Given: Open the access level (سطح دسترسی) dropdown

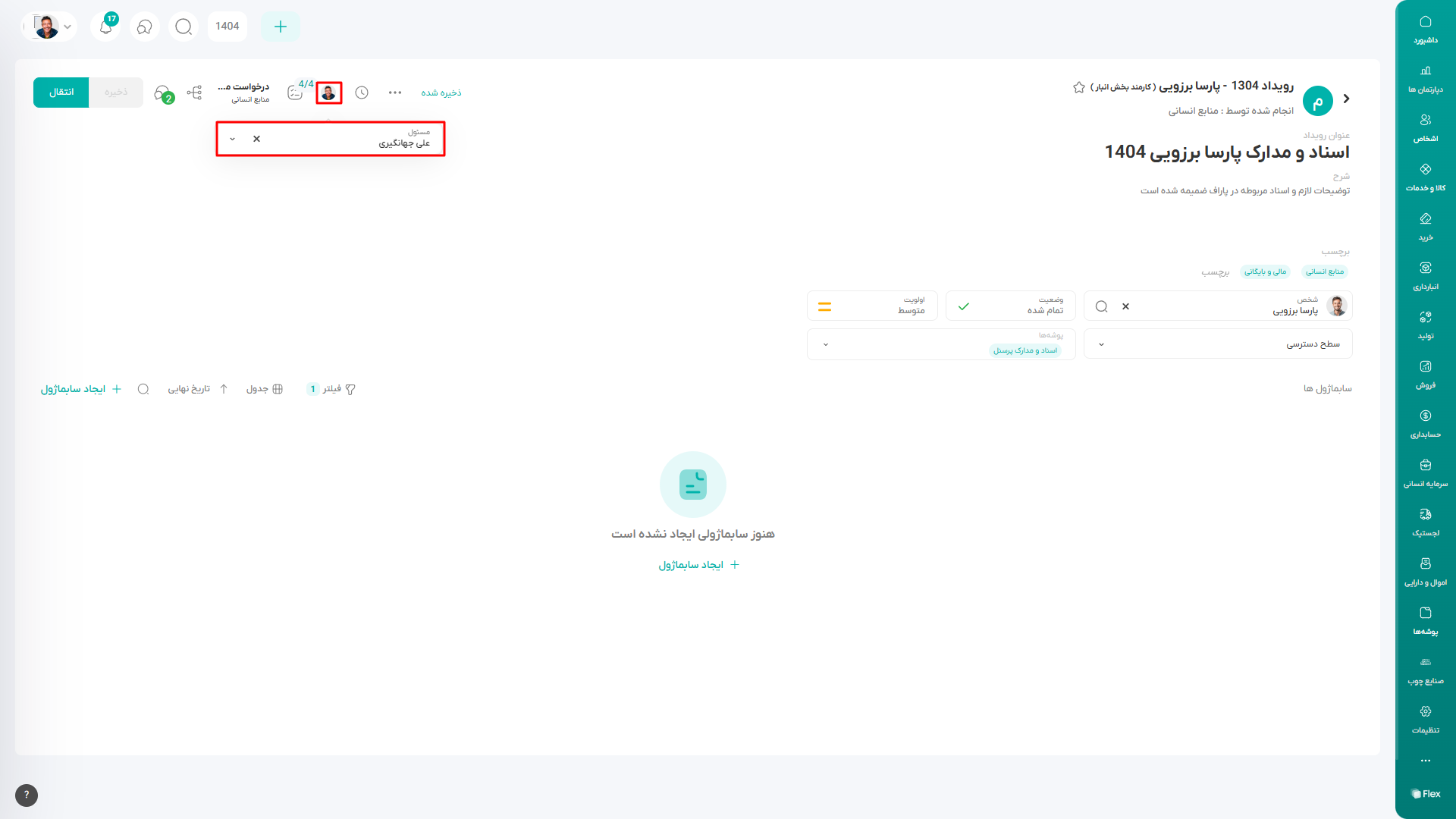Looking at the screenshot, I should 1101,344.
